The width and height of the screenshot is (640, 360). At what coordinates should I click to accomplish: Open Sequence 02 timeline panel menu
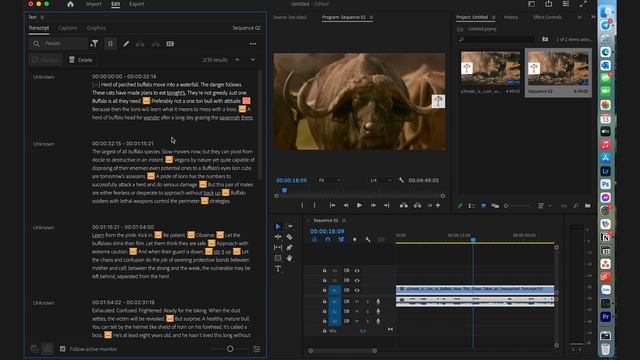click(x=344, y=220)
